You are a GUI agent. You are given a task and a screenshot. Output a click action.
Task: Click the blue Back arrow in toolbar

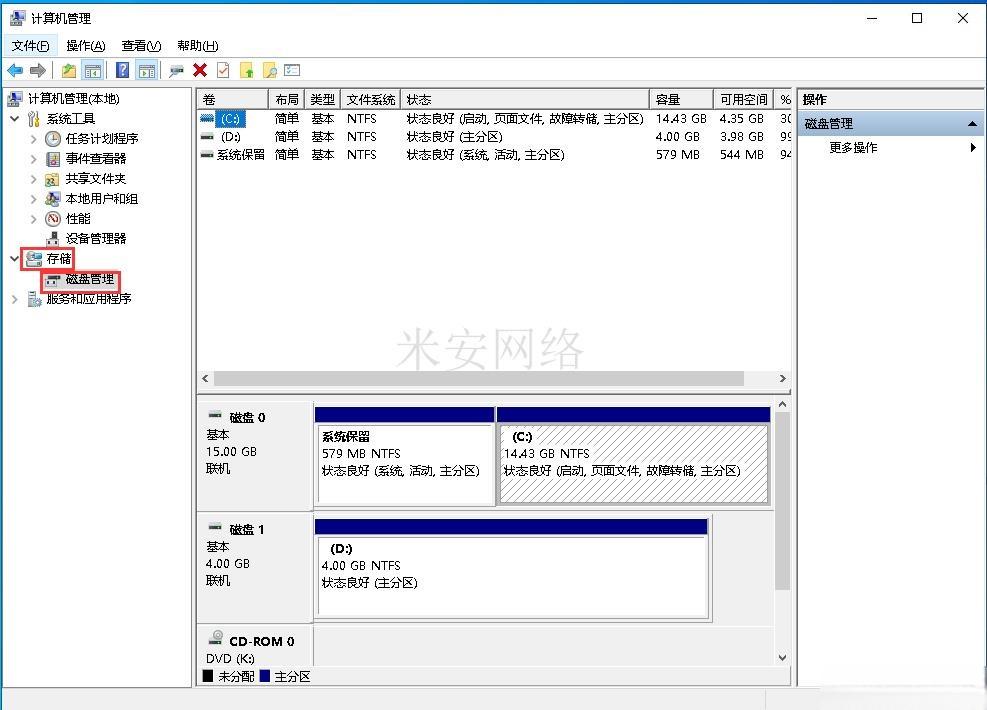(x=15, y=70)
